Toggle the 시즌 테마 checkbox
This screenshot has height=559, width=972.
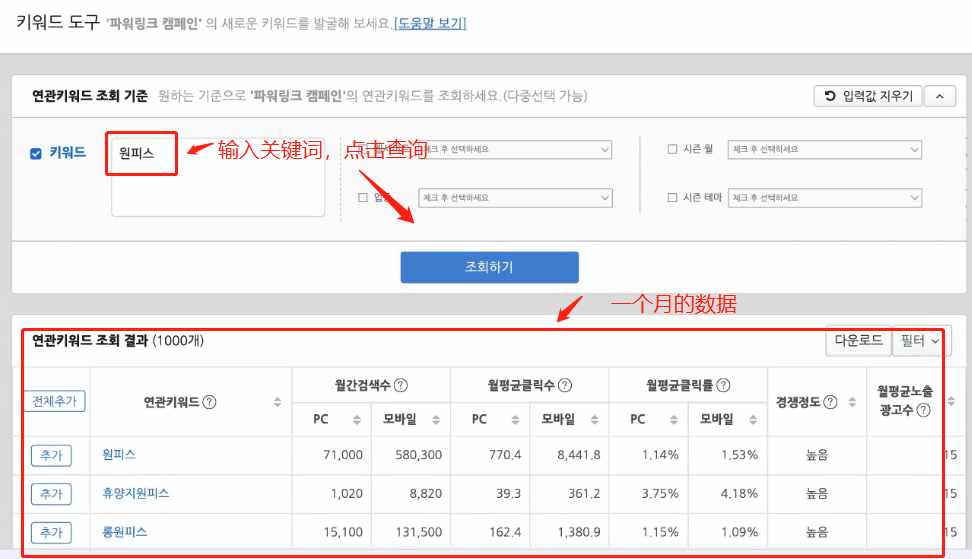tap(672, 197)
